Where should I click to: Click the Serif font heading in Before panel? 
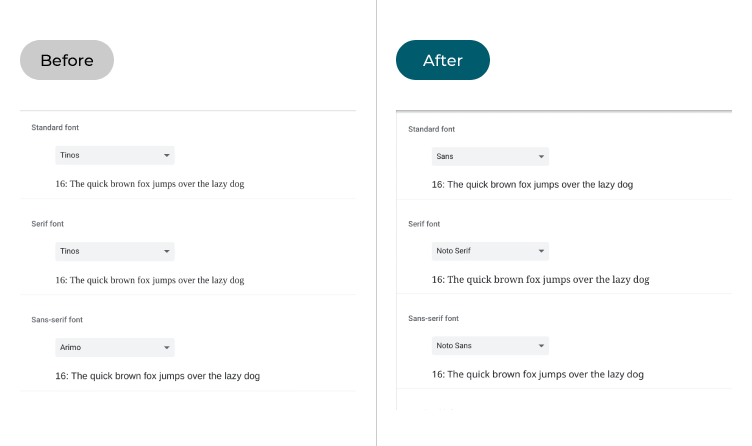48,224
